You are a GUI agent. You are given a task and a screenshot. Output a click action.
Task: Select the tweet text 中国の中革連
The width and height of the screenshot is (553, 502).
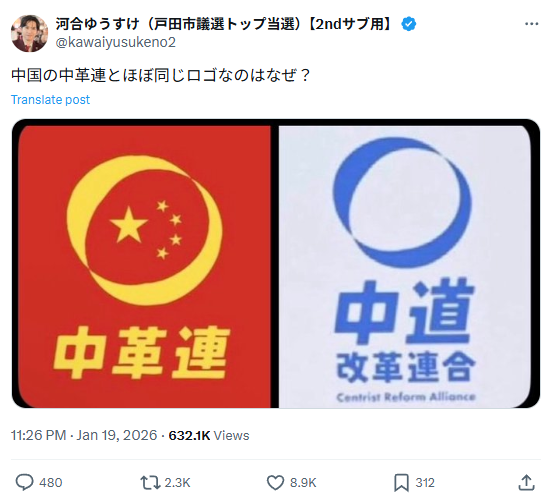[x=59, y=75]
